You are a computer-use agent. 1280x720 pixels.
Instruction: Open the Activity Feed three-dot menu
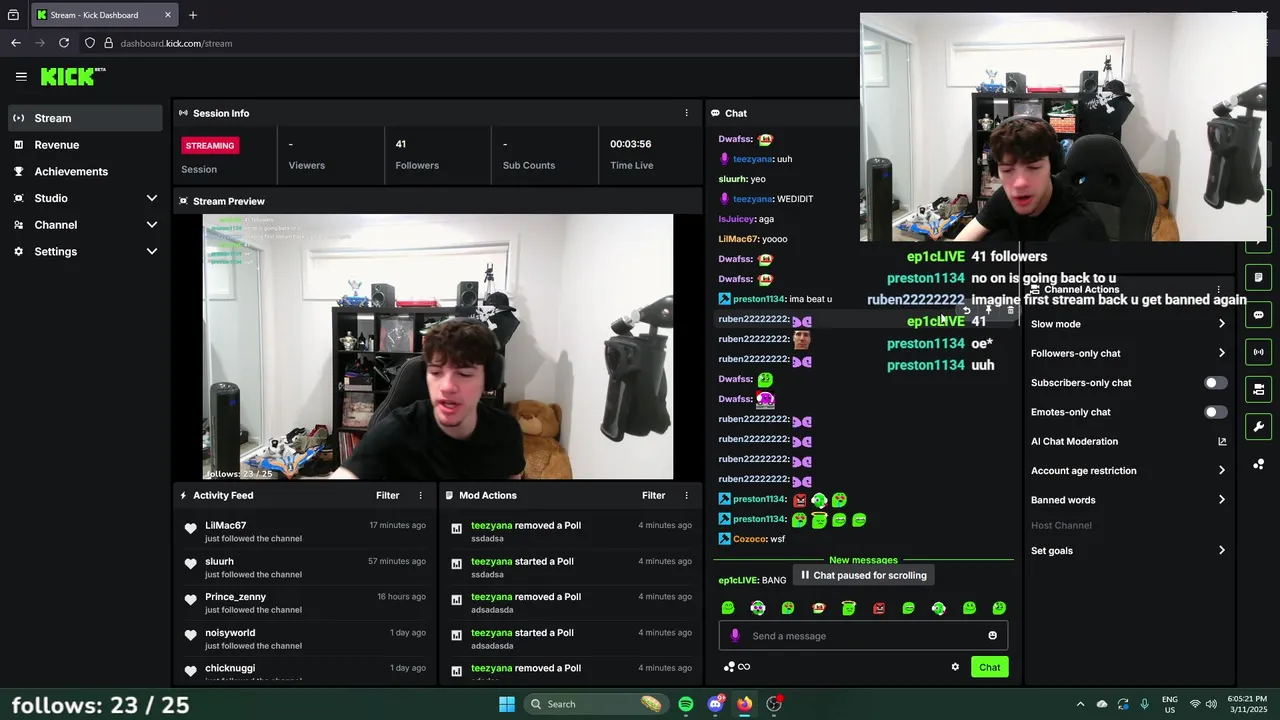click(420, 495)
